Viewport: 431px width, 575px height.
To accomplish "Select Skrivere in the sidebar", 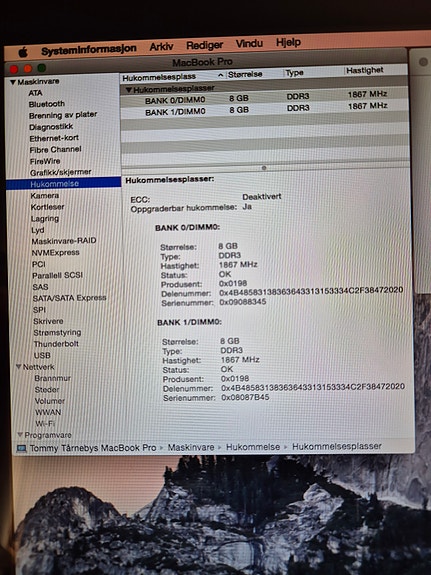I will (48, 321).
